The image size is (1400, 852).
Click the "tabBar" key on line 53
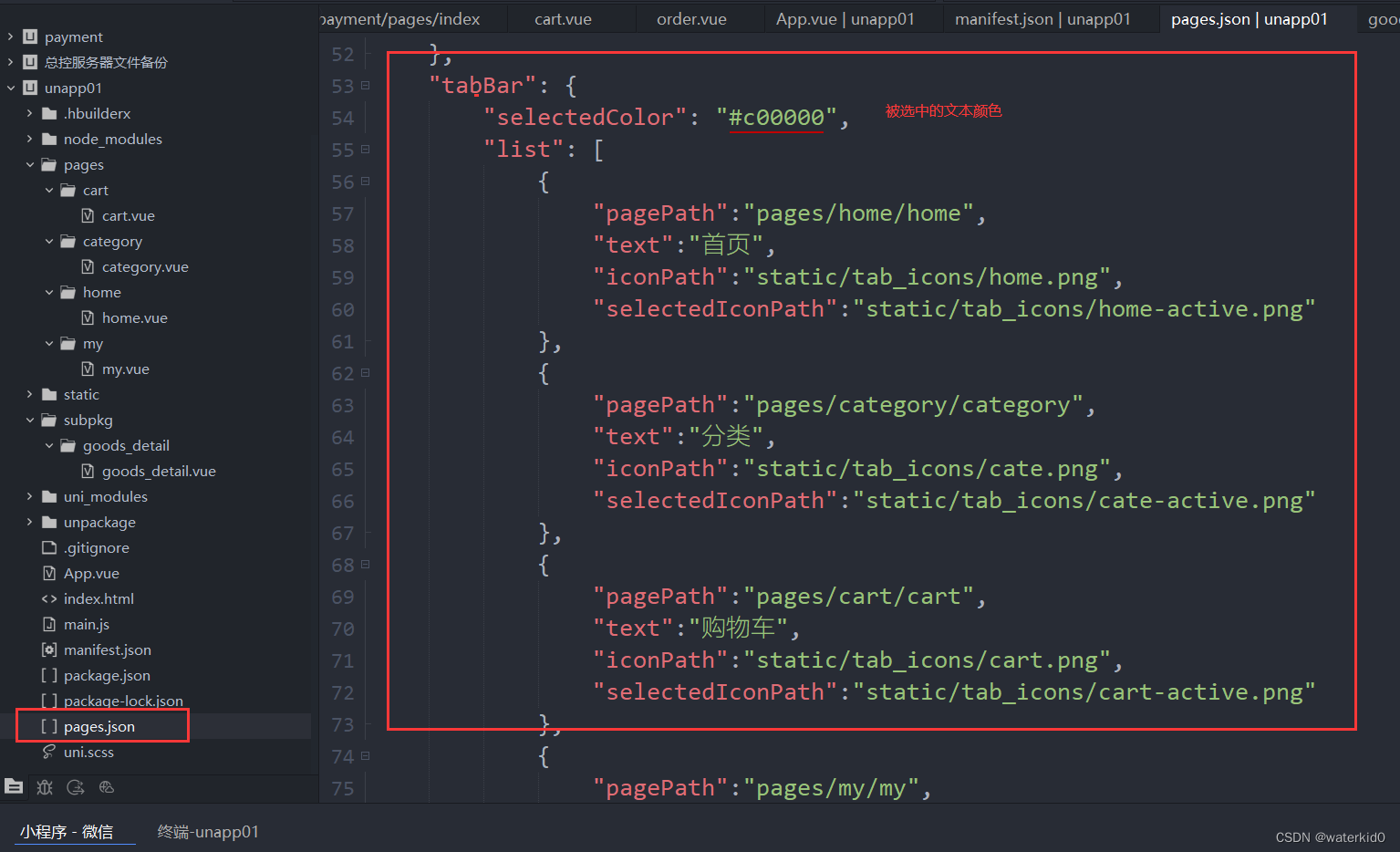[x=482, y=86]
